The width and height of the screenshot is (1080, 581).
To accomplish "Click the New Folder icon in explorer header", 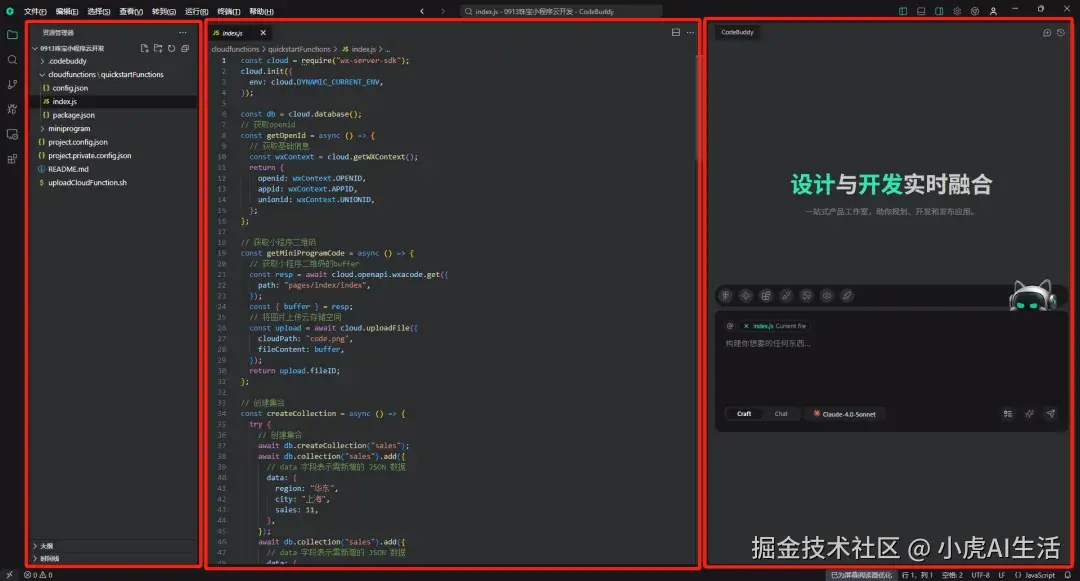I will (x=158, y=48).
